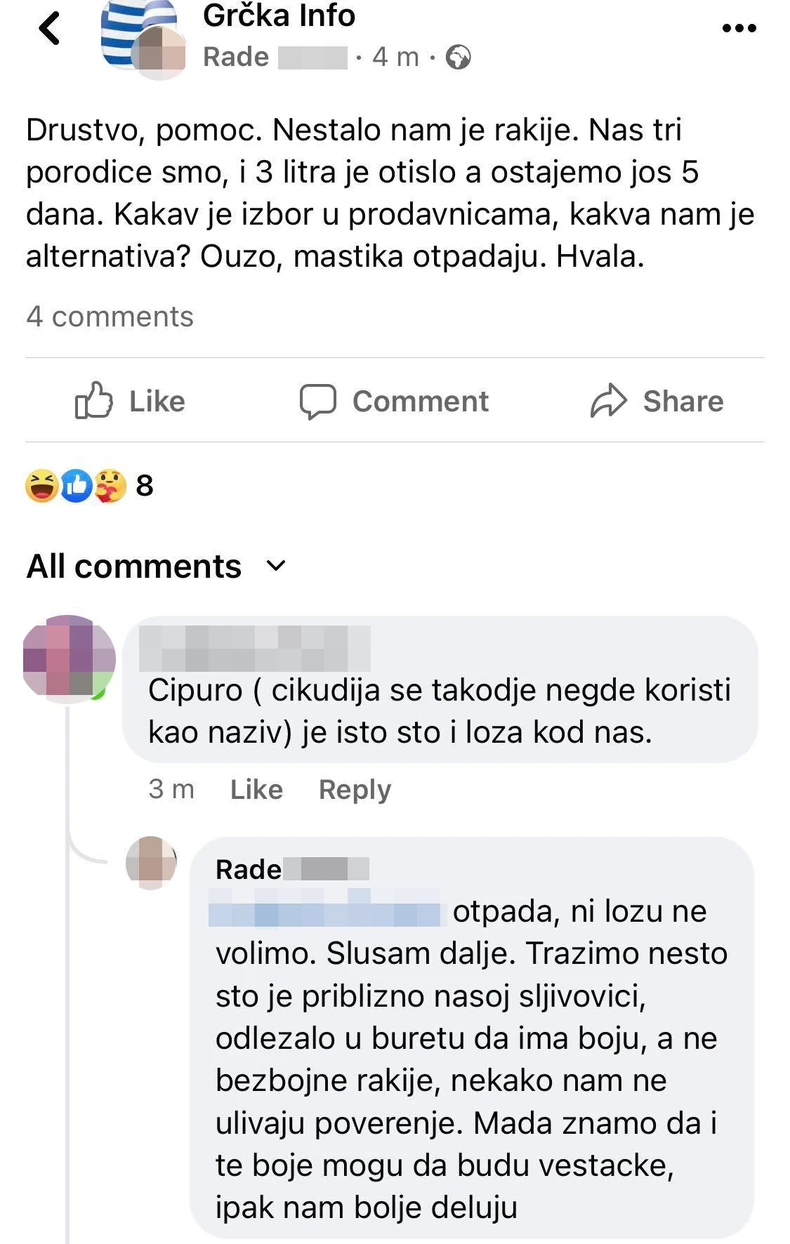View the 4 comments count link

point(109,317)
